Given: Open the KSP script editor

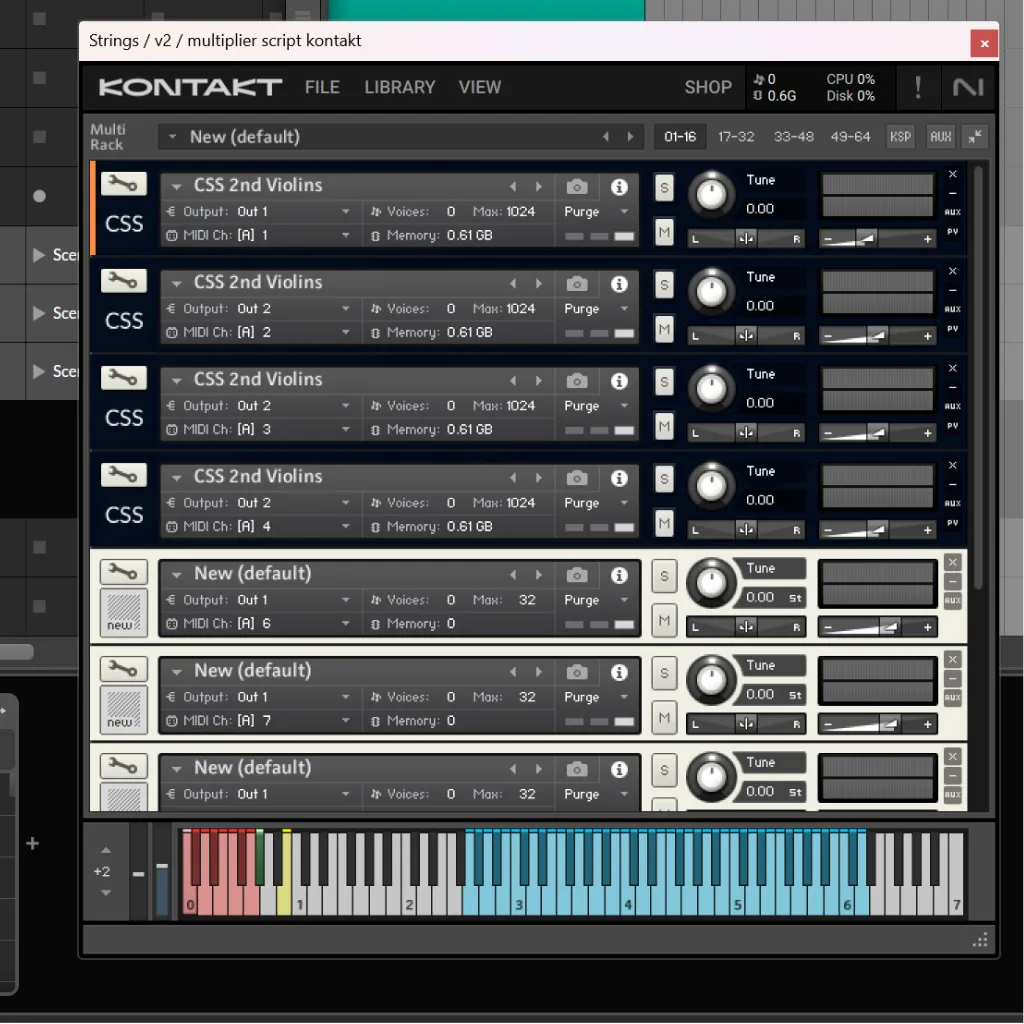Looking at the screenshot, I should [900, 136].
